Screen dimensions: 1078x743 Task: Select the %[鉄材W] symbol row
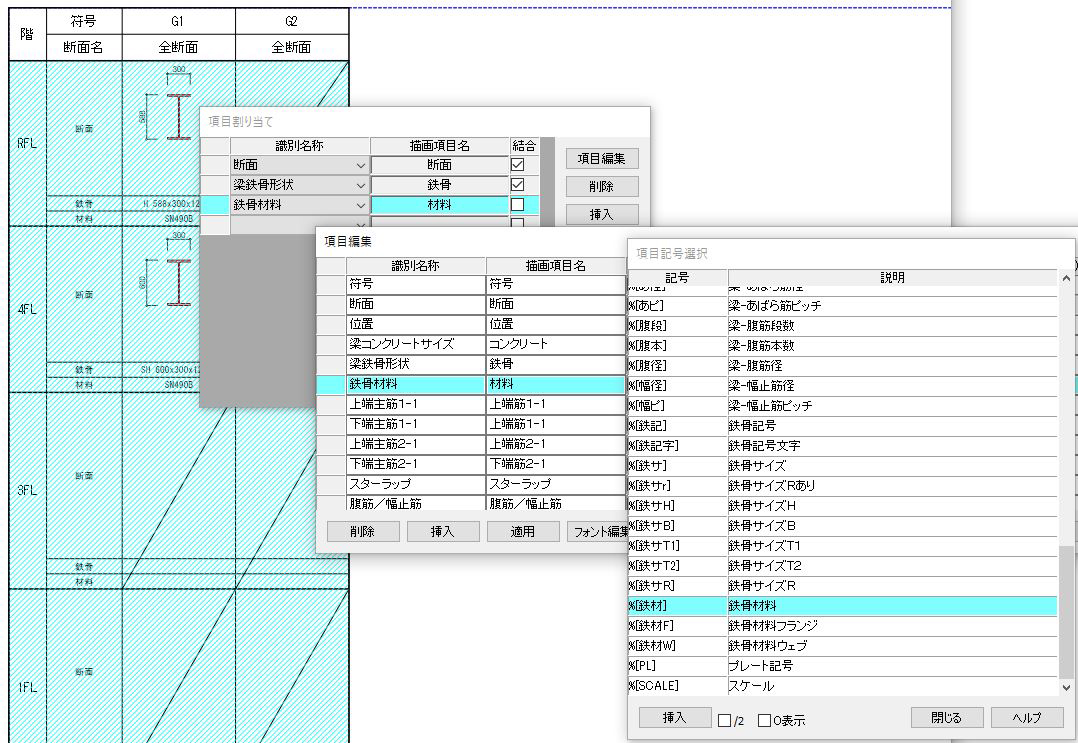tap(842, 645)
